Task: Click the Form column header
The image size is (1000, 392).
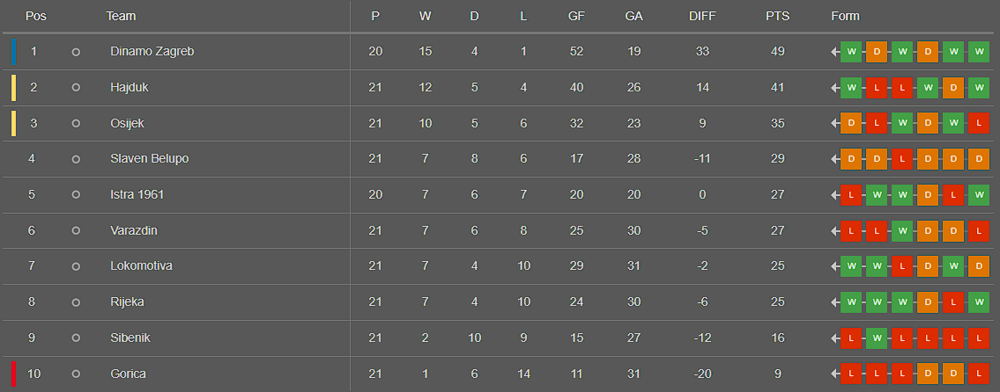Action: pos(845,17)
